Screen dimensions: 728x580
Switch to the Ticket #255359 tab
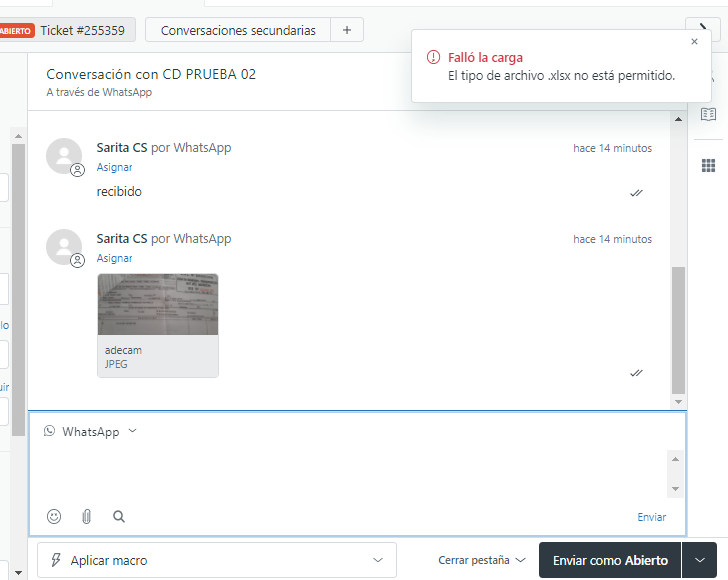[81, 30]
